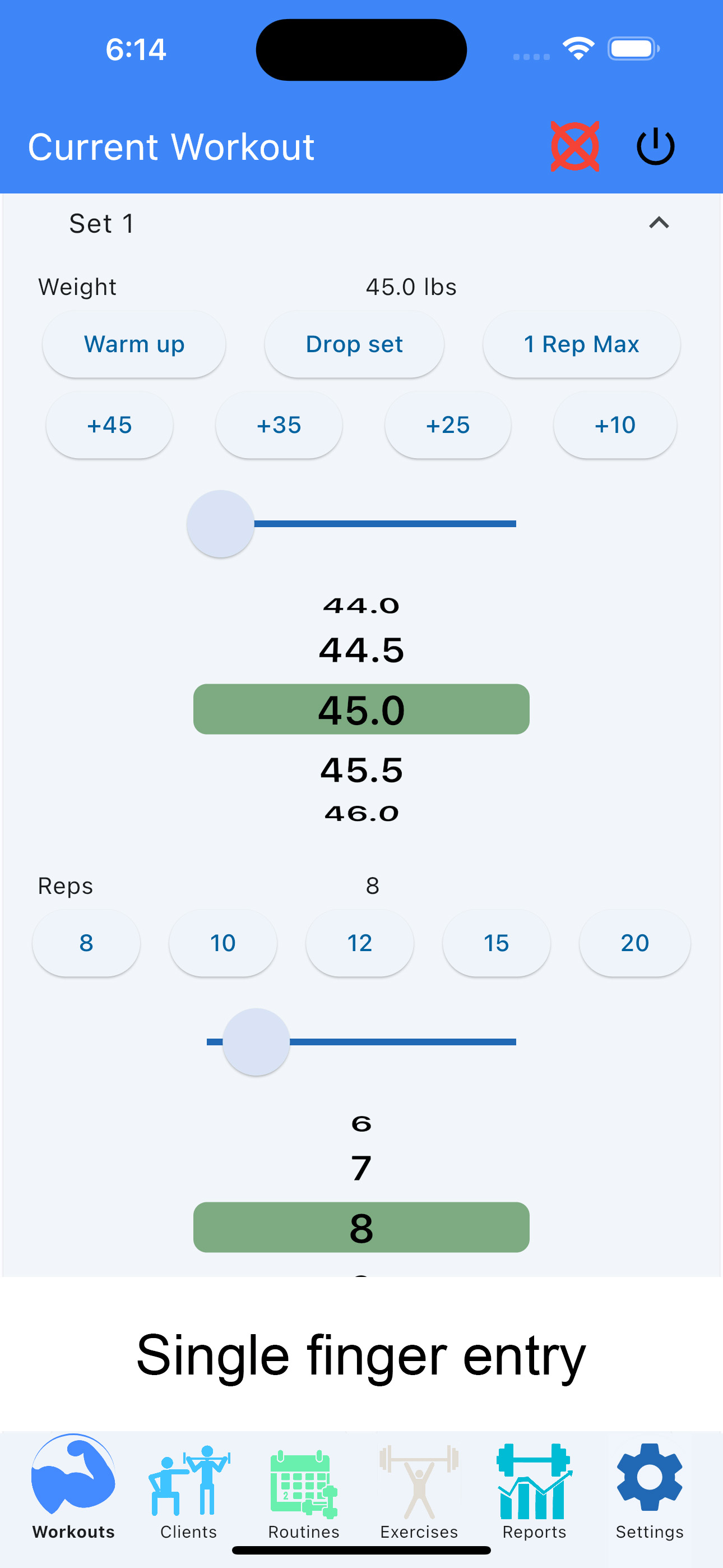Select 20 reps preset
Image resolution: width=723 pixels, height=1568 pixels.
pos(635,943)
